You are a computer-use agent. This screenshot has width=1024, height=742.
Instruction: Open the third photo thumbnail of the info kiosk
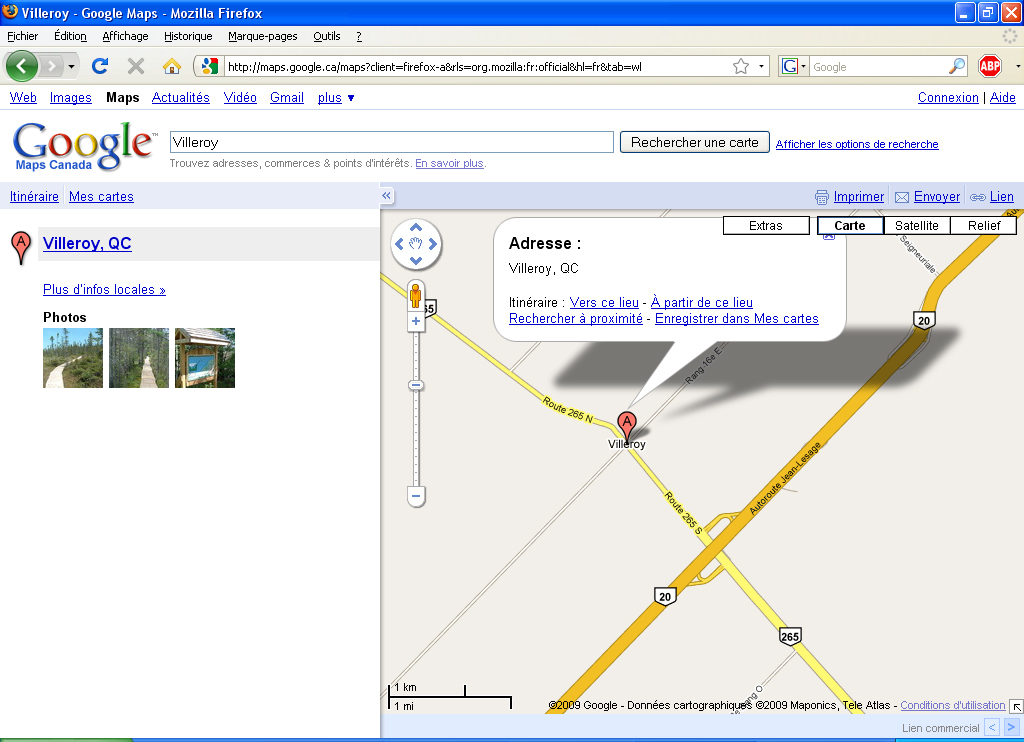[x=204, y=358]
